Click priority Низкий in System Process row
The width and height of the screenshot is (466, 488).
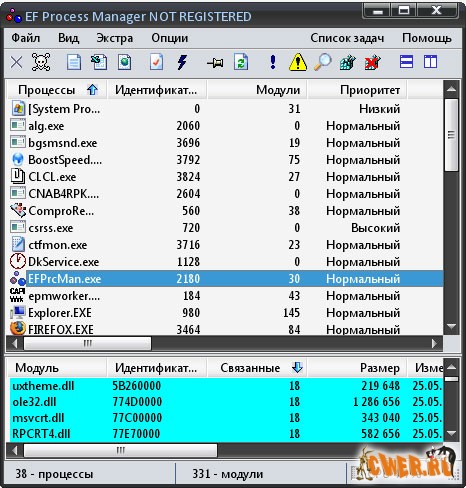[x=379, y=109]
